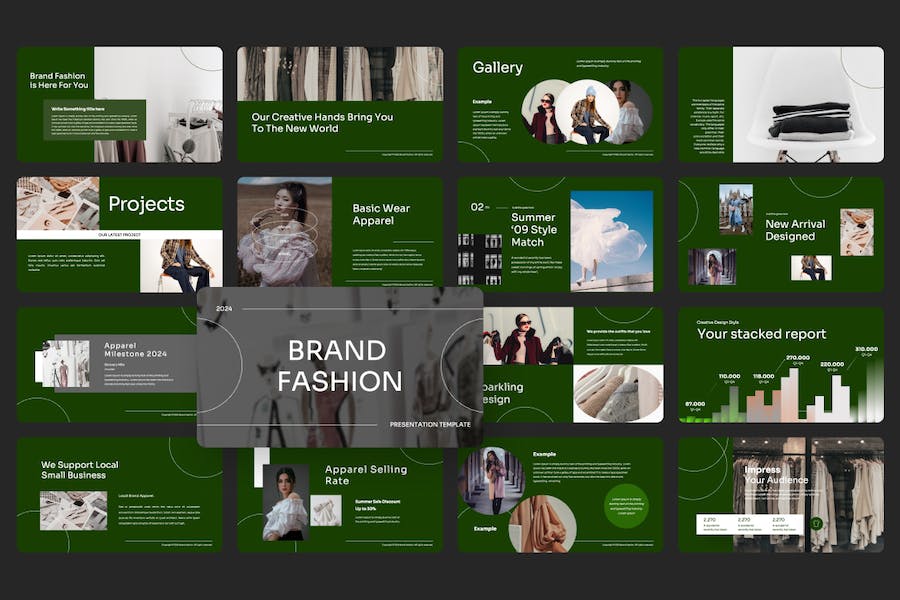This screenshot has height=600, width=900.
Task: Open the "Apparel Selling Rate" slide
Action: (x=340, y=500)
